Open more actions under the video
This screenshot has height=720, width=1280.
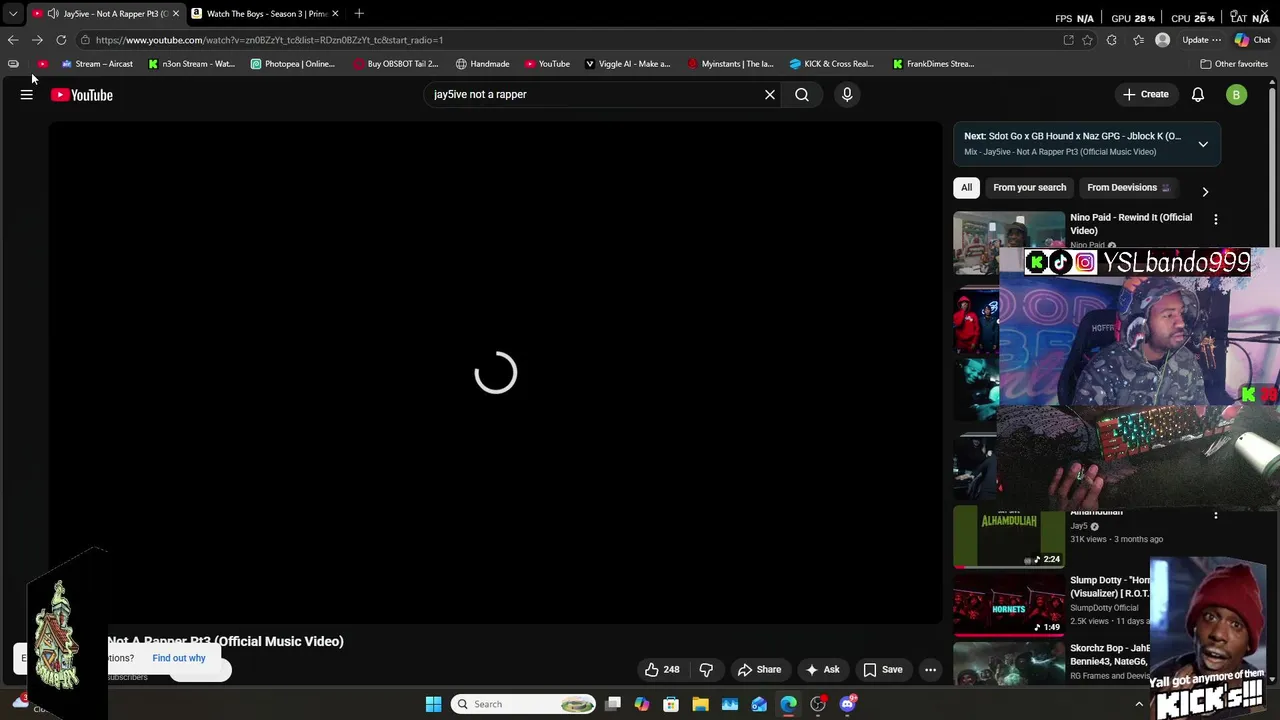[931, 670]
